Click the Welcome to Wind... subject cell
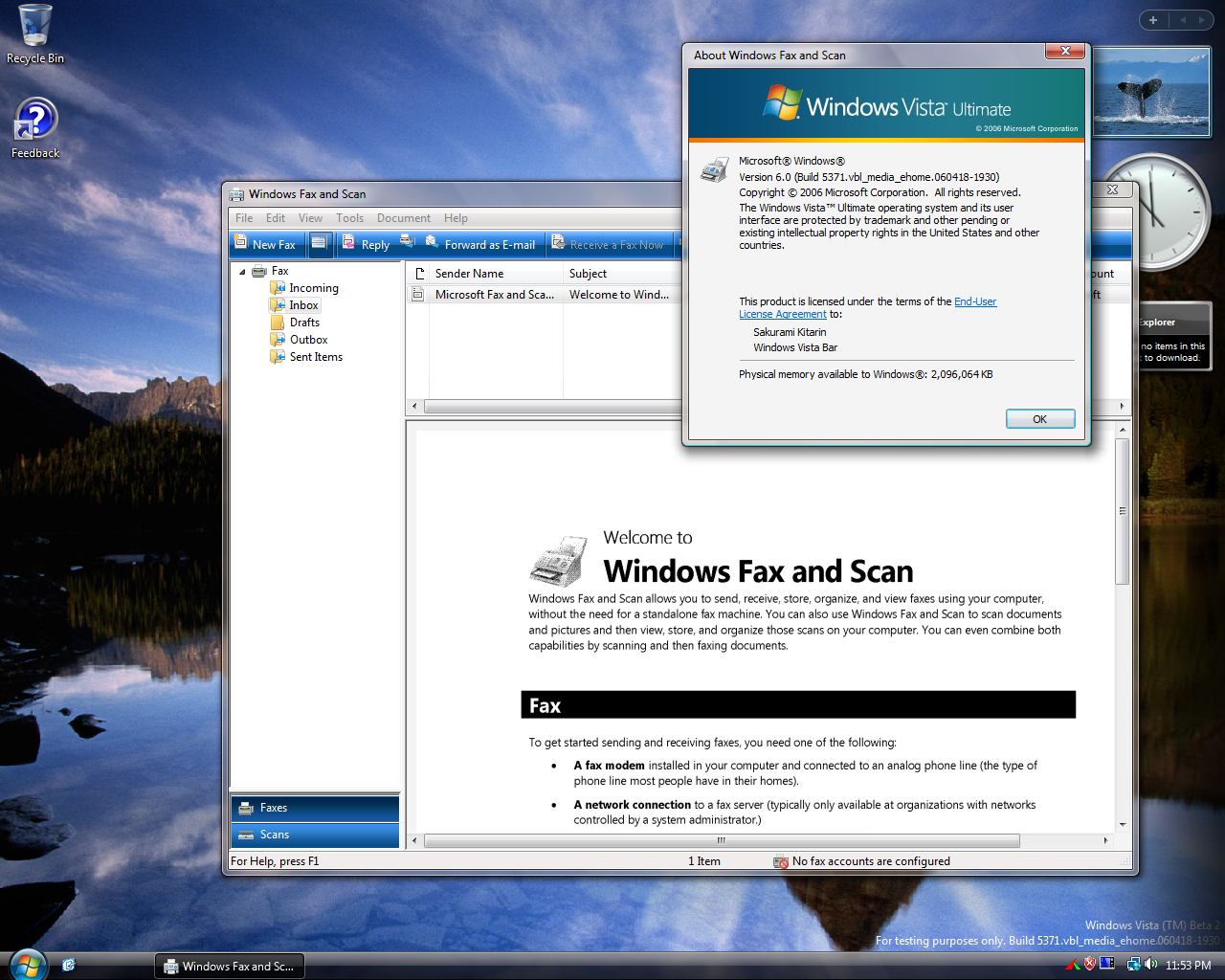Image resolution: width=1225 pixels, height=980 pixels. (619, 295)
